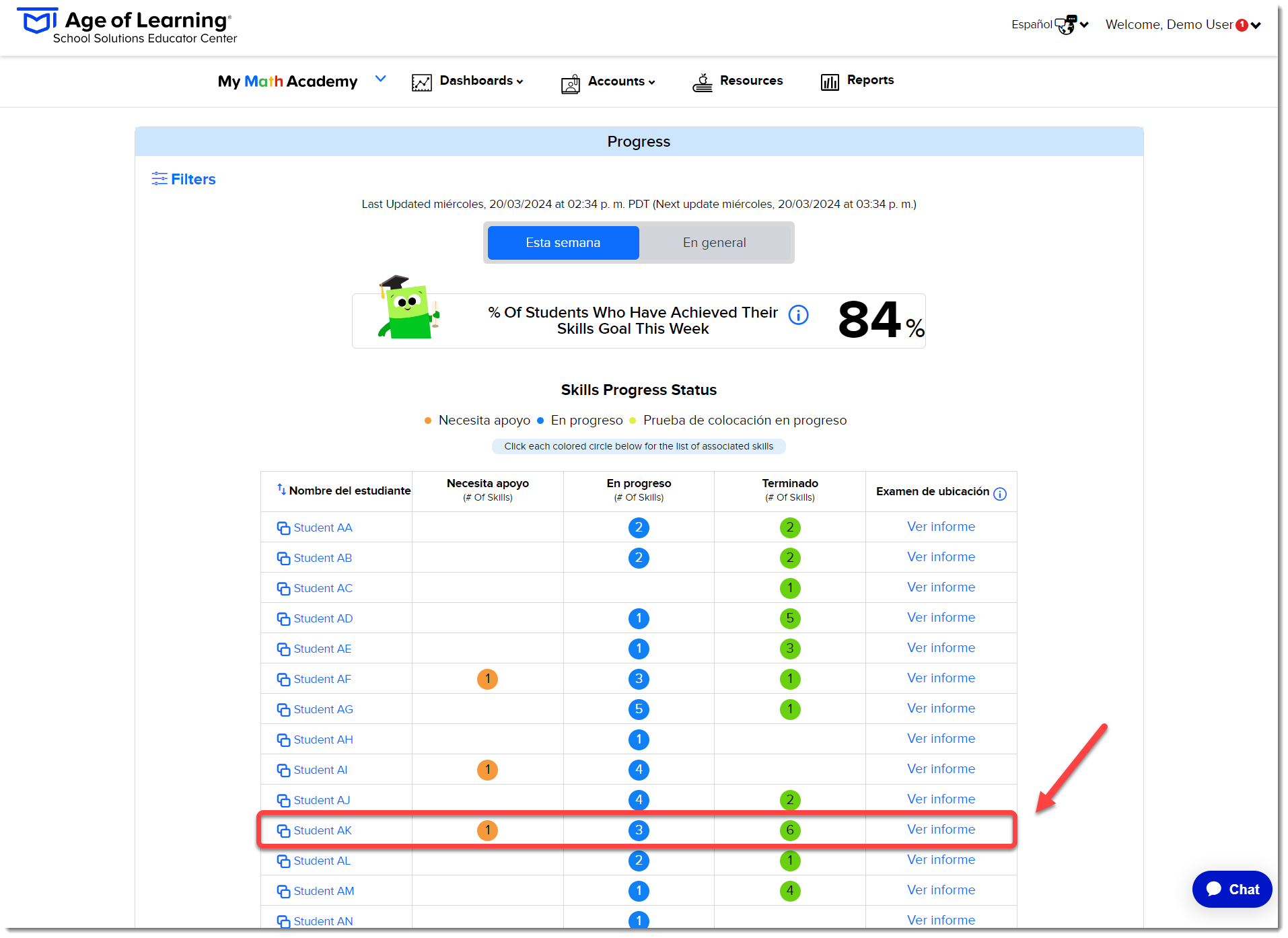This screenshot has width=1288, height=938.
Task: Open Ver informe for Student AD
Action: pyautogui.click(x=941, y=618)
